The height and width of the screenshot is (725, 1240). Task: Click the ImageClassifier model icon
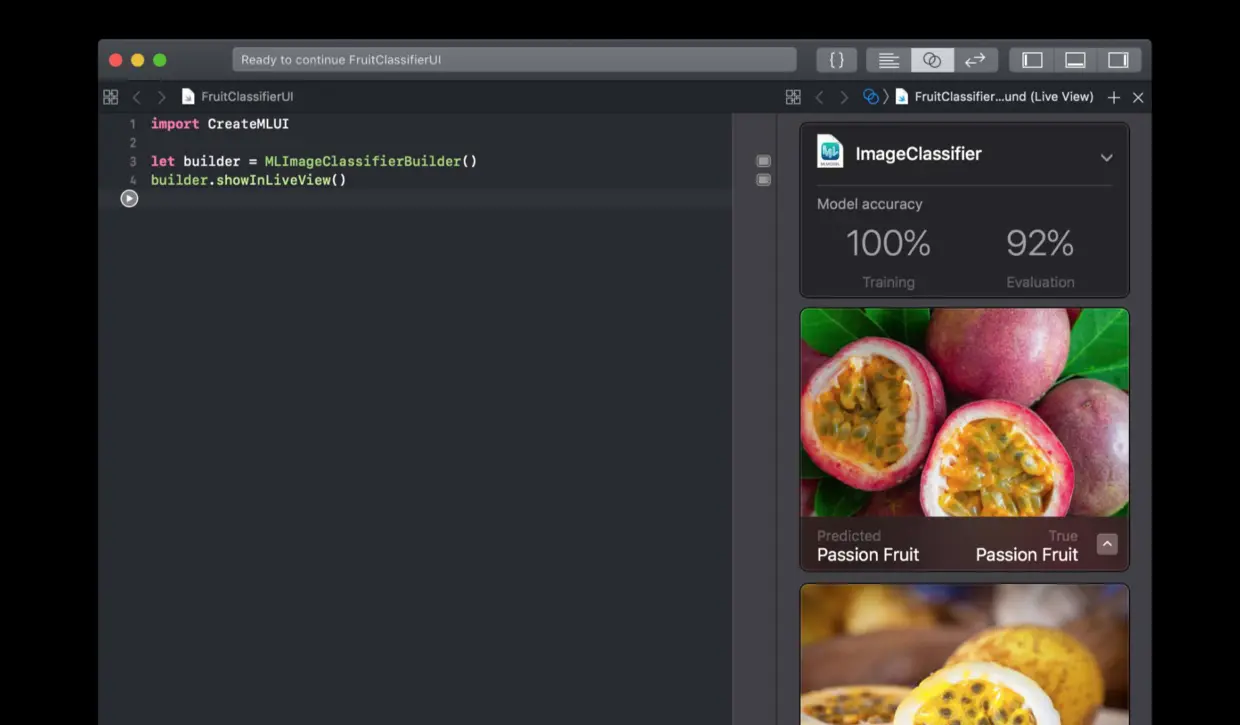tap(830, 151)
